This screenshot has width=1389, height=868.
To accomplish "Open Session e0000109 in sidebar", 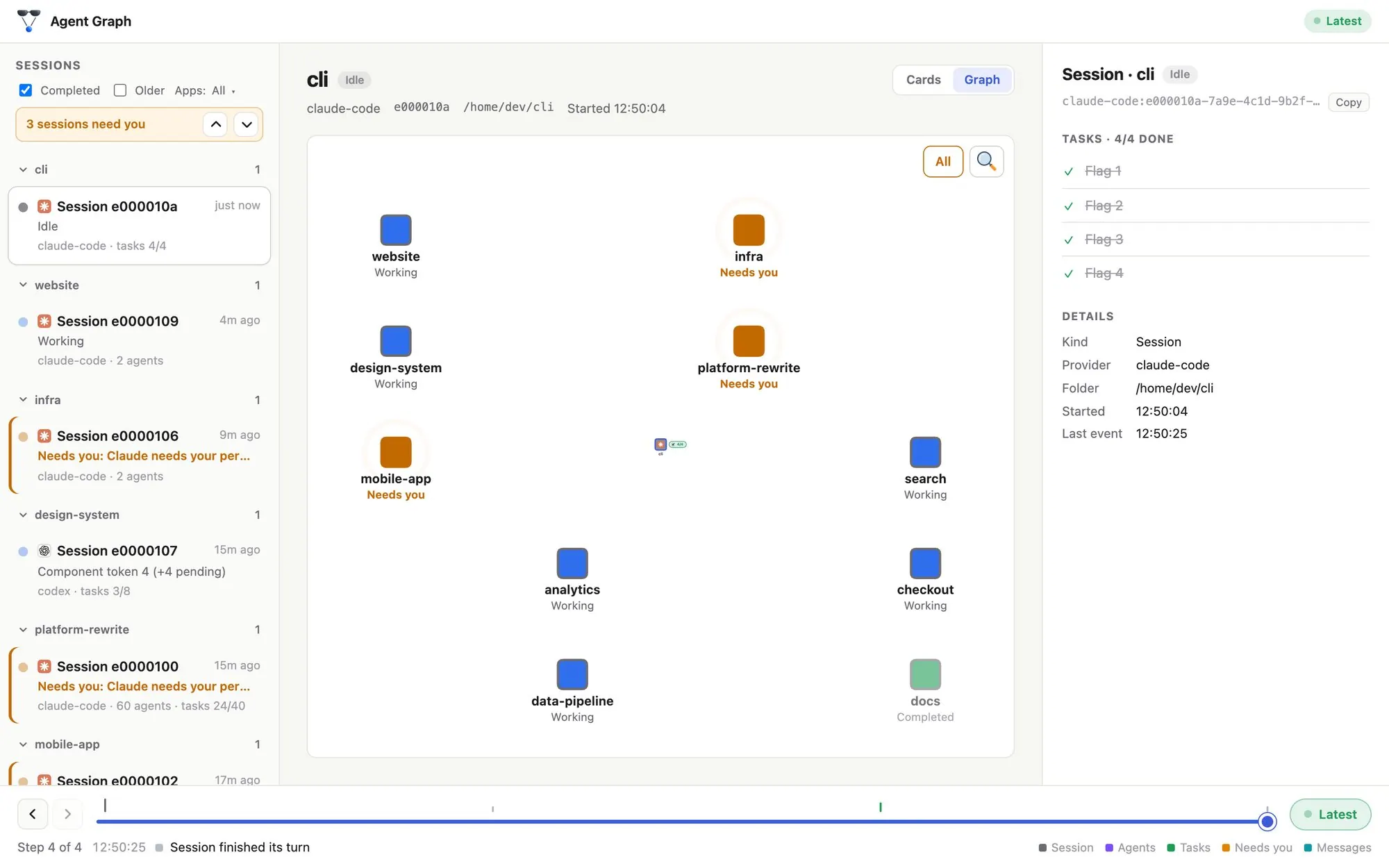I will click(139, 340).
